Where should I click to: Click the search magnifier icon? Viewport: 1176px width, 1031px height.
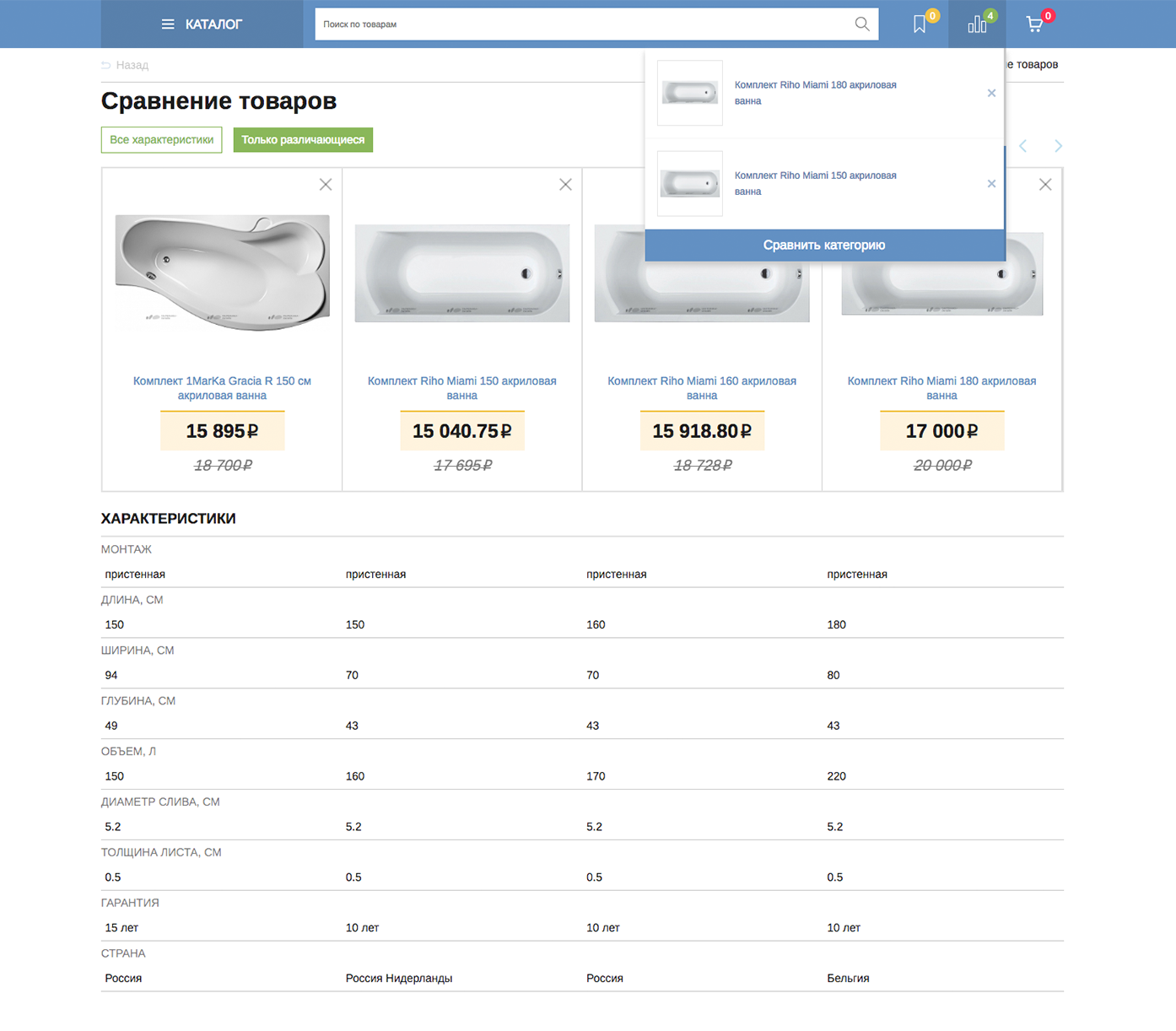[x=861, y=24]
